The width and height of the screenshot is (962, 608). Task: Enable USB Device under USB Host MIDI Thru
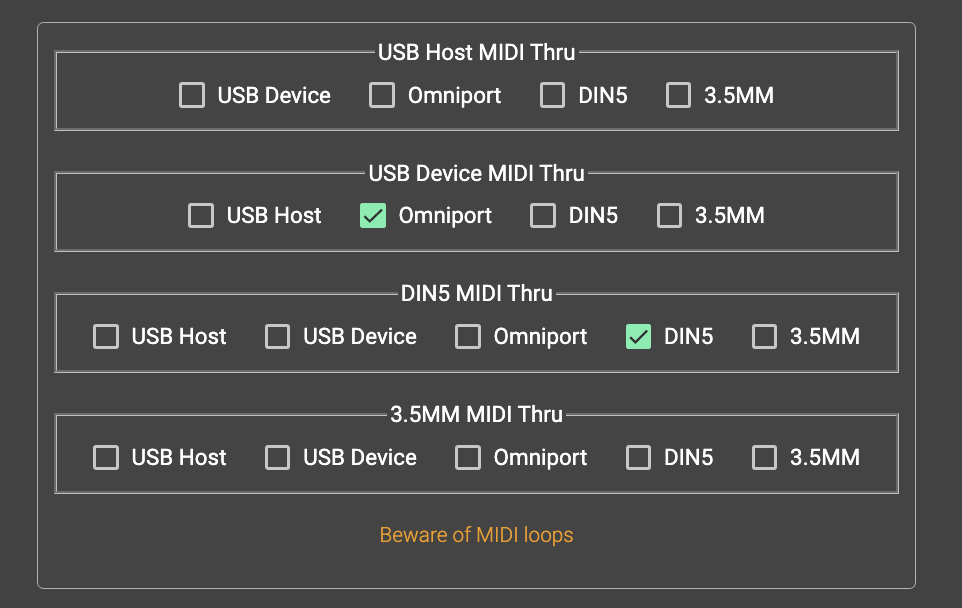tap(192, 96)
